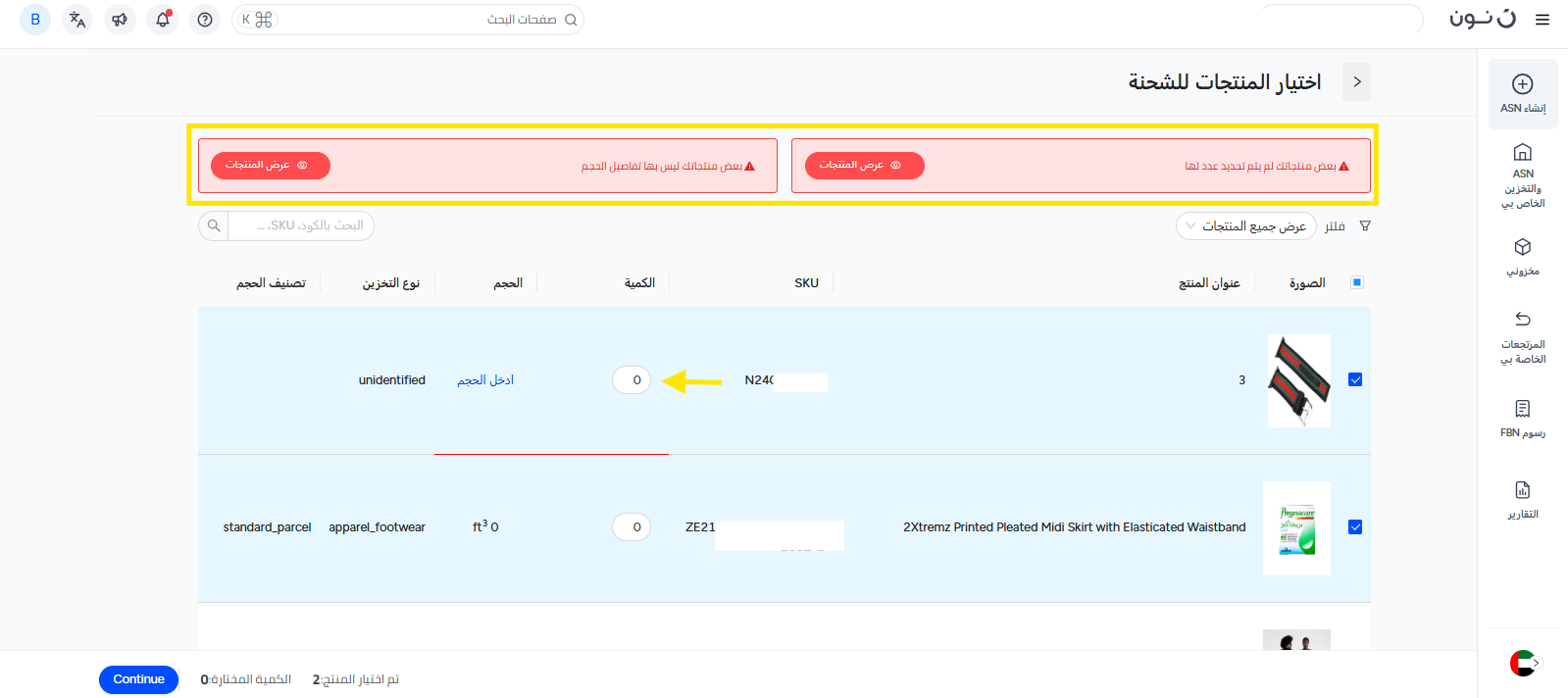Screen dimensions: 1568x698
Task: Click the apparel_footwear storage type cell
Action: click(378, 527)
